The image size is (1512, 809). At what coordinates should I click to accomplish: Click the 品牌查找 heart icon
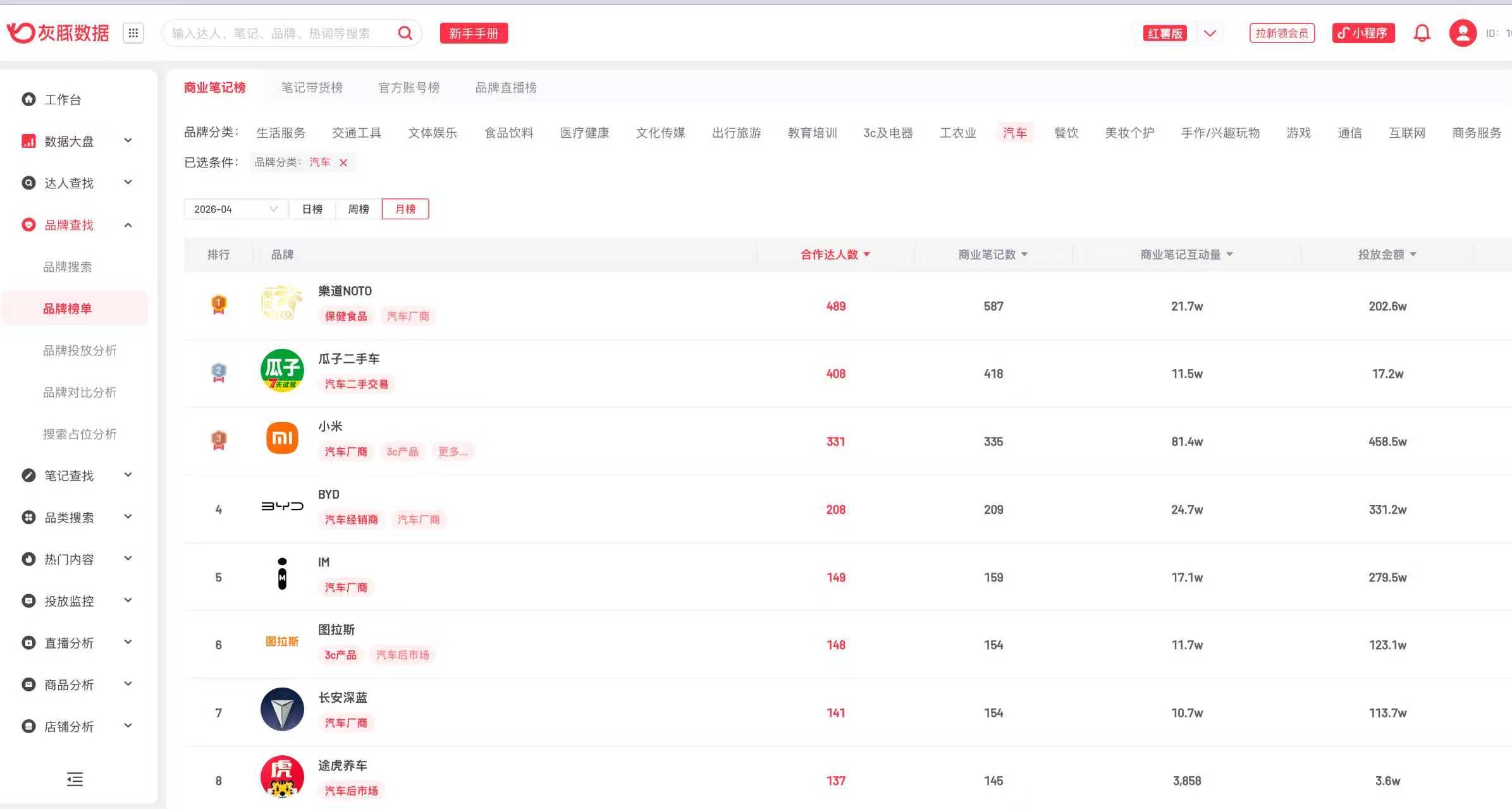tap(28, 224)
